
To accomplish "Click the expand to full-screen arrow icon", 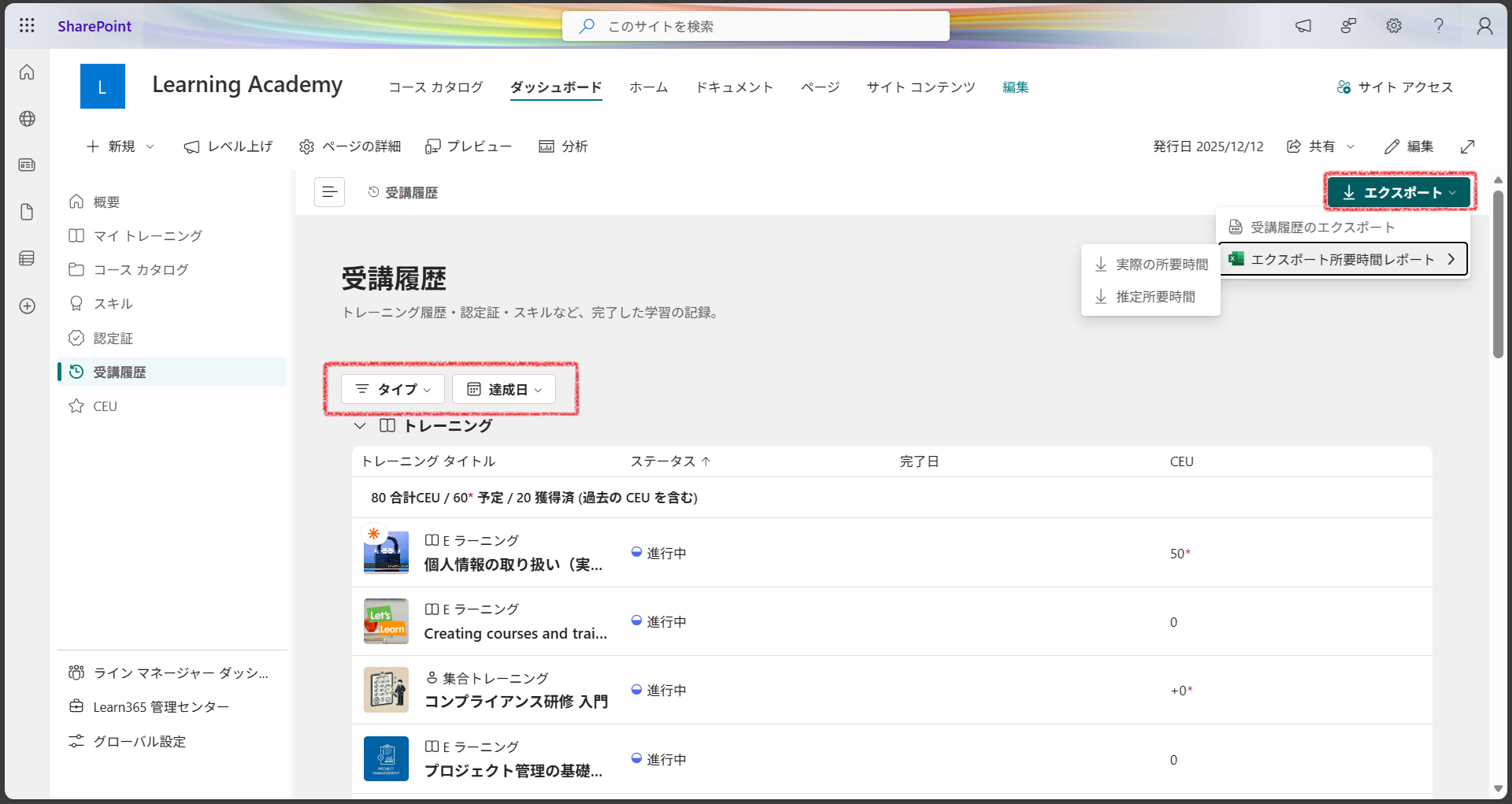I will [x=1467, y=146].
